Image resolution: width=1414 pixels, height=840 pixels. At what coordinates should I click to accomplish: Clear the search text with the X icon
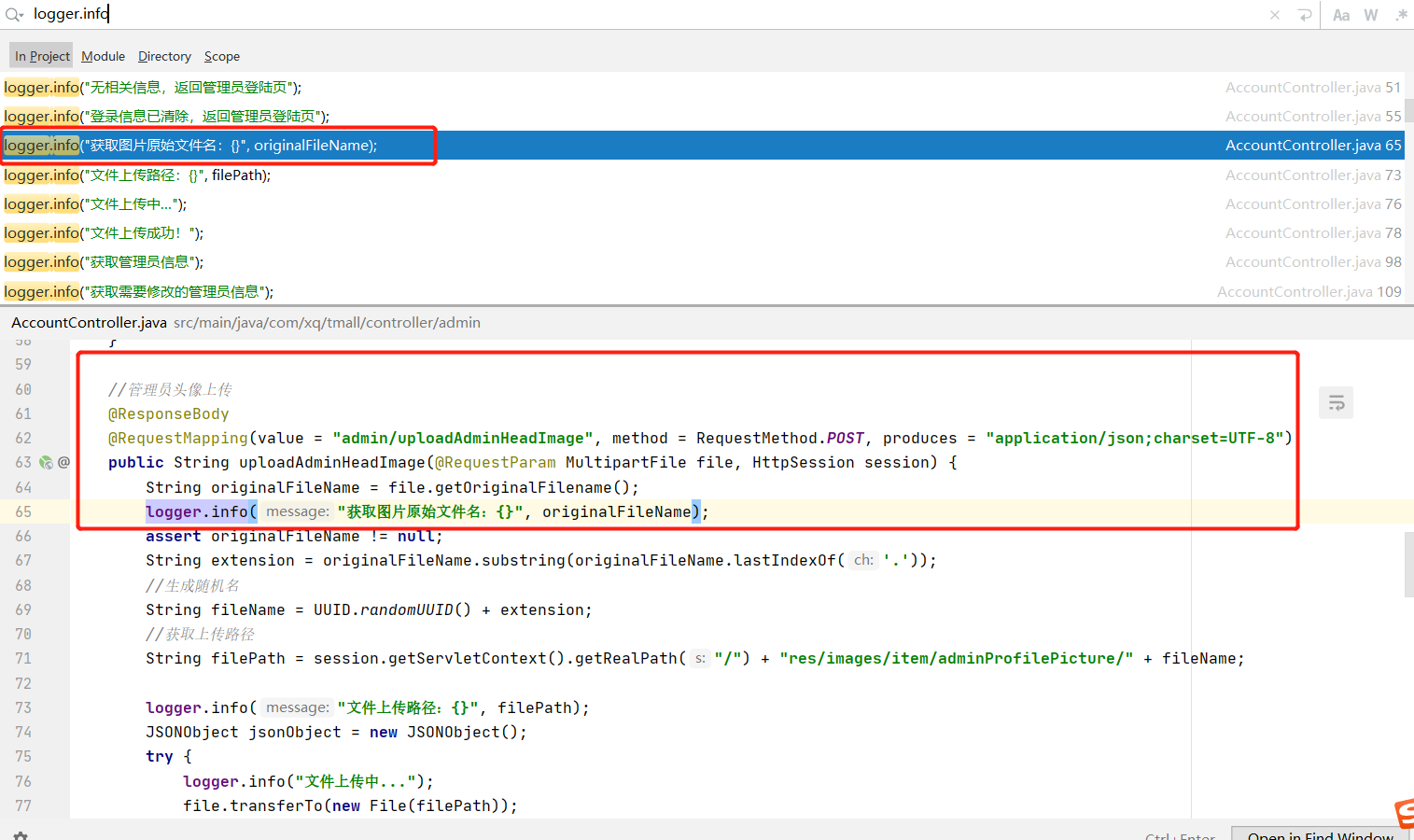point(1275,15)
